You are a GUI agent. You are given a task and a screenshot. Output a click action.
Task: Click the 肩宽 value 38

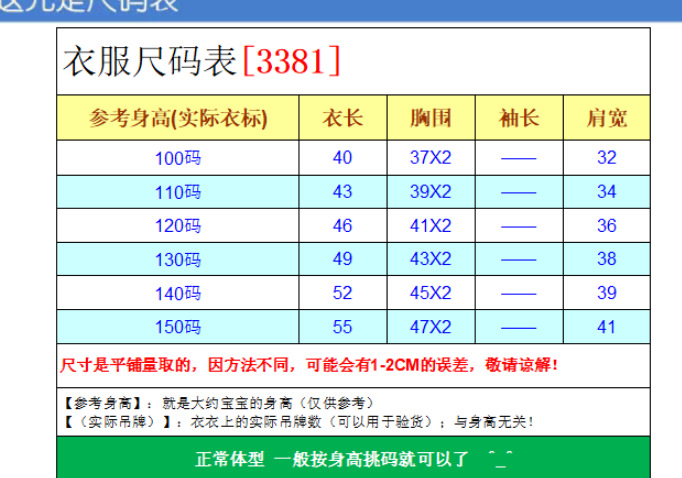point(607,259)
